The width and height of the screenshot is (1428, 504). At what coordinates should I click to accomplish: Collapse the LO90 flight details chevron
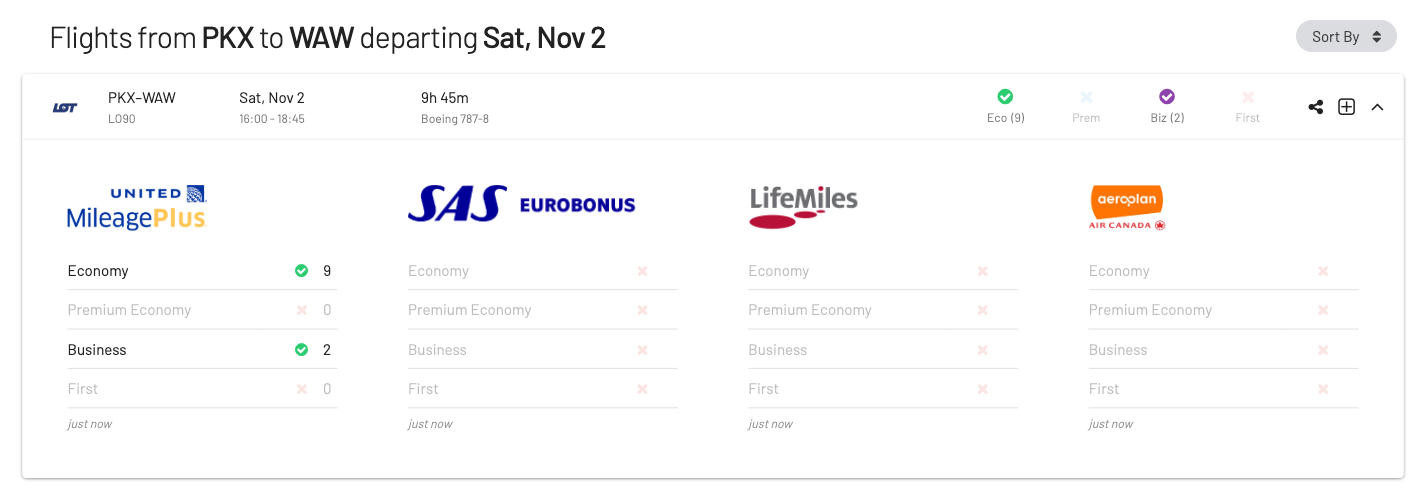click(1377, 107)
